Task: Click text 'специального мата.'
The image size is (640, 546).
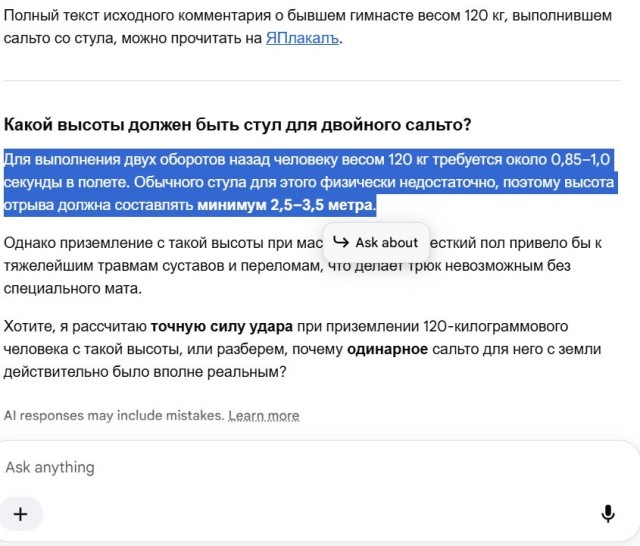Action: (x=73, y=289)
